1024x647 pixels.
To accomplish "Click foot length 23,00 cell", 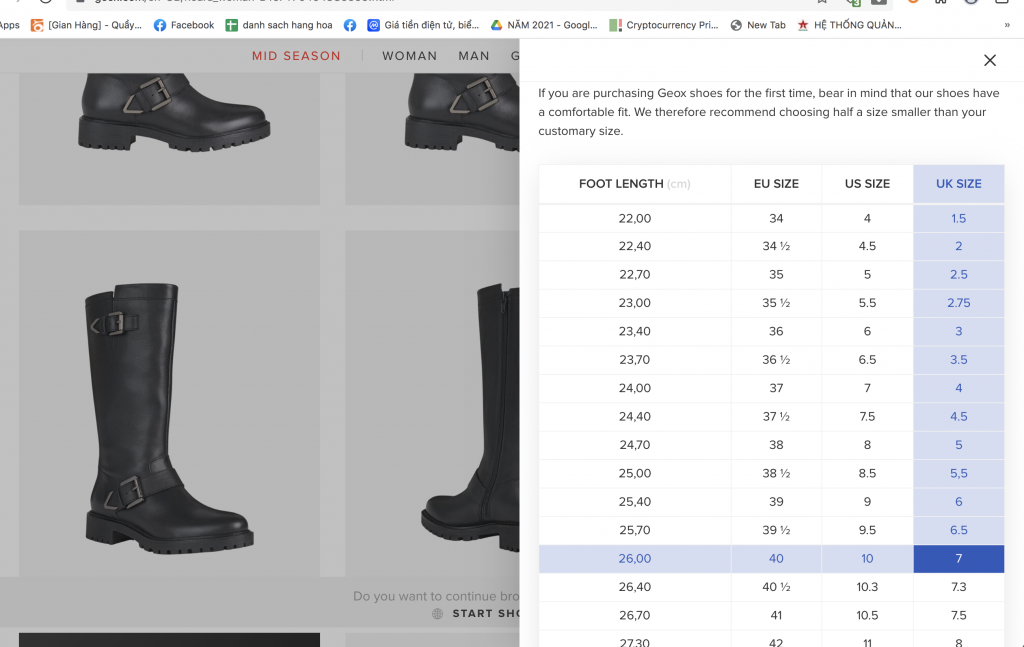I will tap(635, 303).
